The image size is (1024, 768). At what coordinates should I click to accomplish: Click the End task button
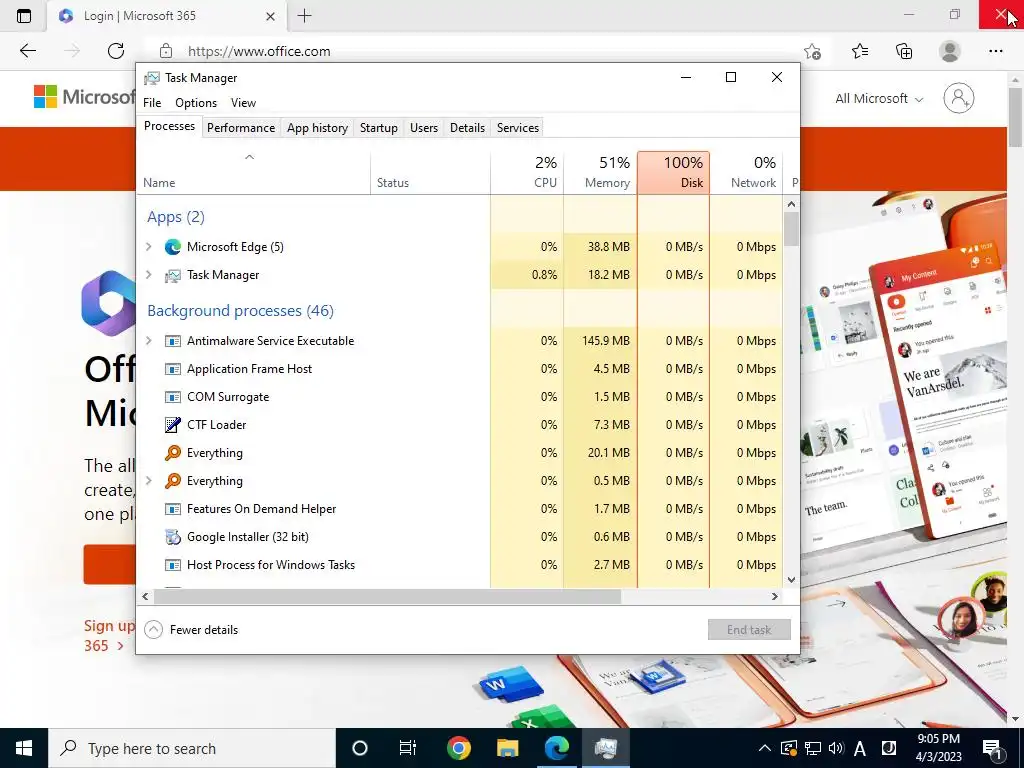click(x=749, y=630)
